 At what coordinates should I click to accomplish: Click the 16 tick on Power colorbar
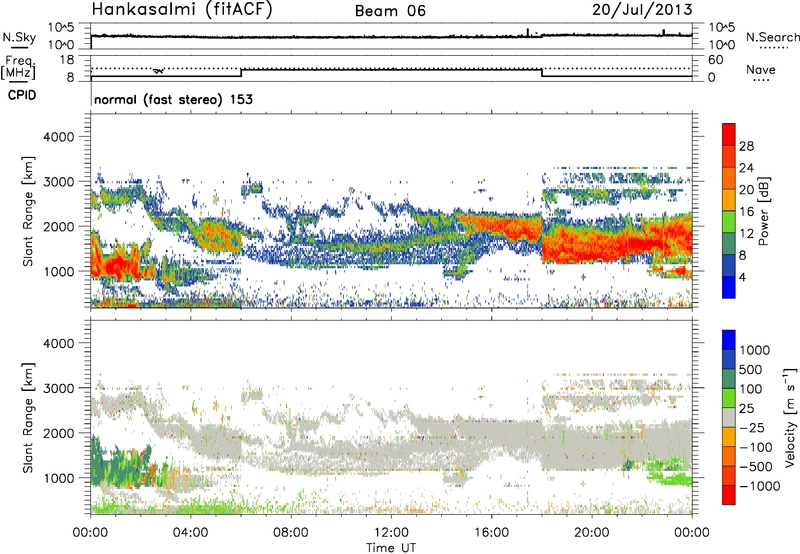(x=746, y=212)
